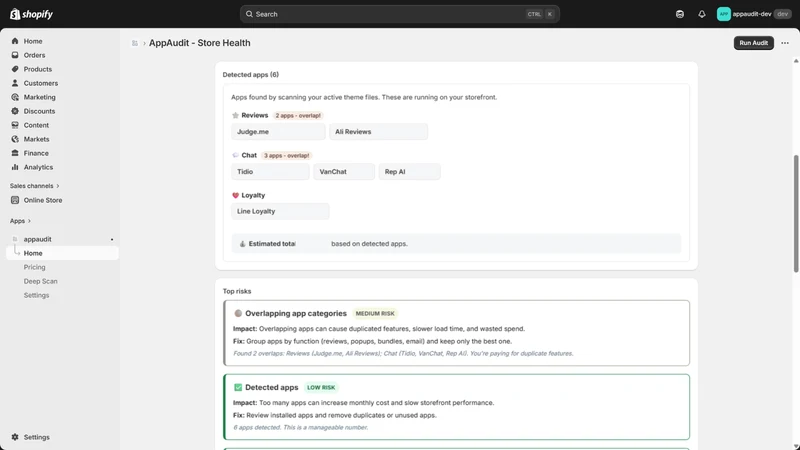
Task: Click the '3 apps - overlap!' badge
Action: click(286, 155)
